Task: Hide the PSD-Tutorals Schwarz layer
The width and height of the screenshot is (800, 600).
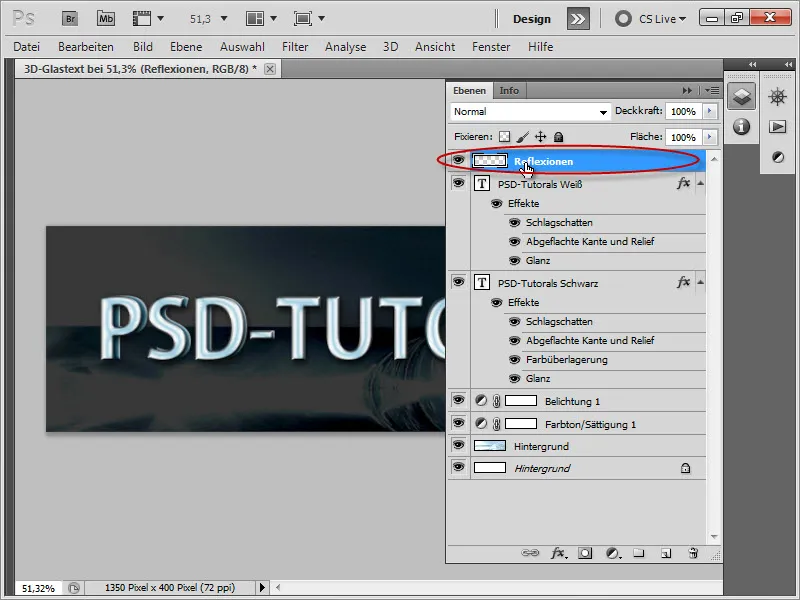Action: (459, 282)
